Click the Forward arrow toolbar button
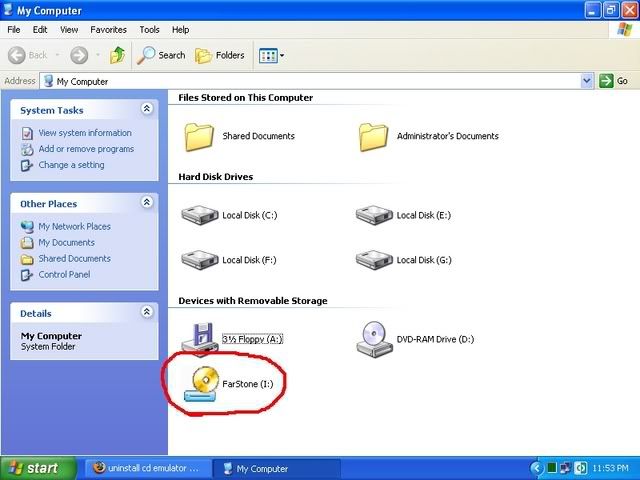640x480 pixels. tap(79, 55)
